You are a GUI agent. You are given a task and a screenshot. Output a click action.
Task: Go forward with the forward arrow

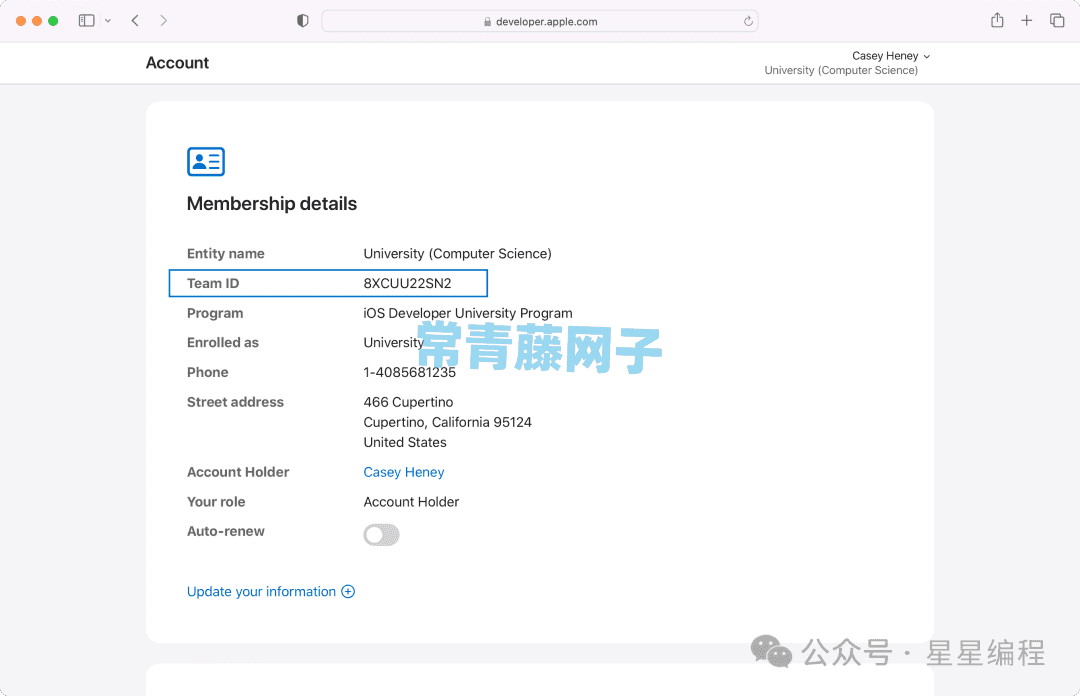point(163,21)
